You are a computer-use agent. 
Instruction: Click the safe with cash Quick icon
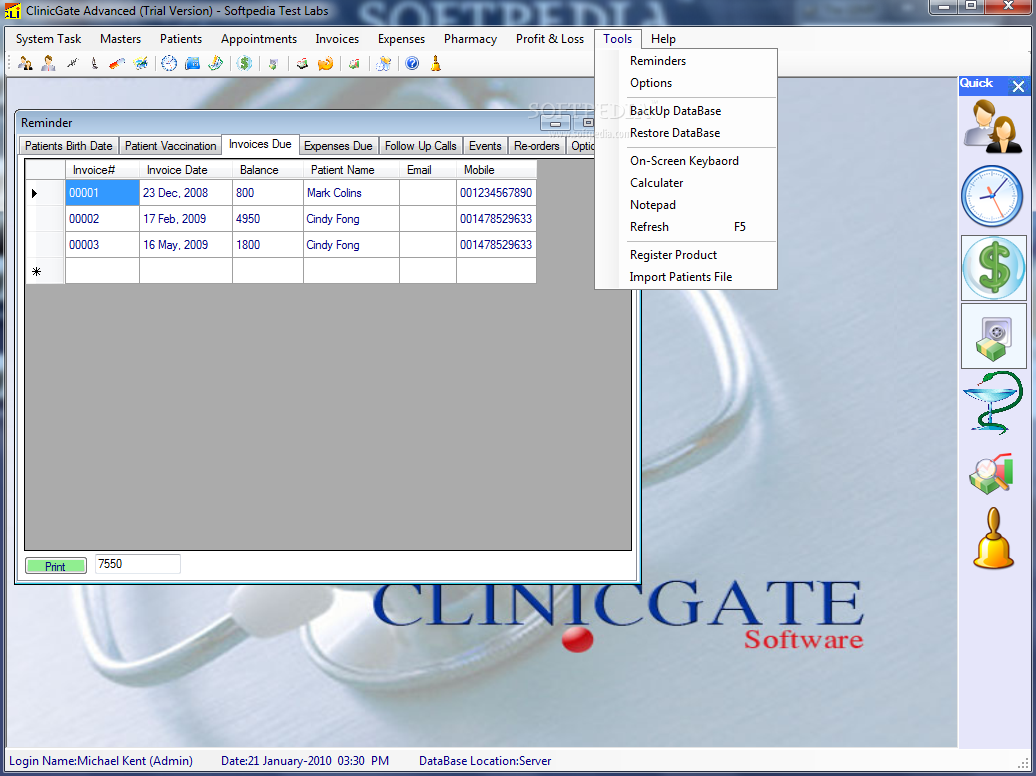(x=993, y=336)
